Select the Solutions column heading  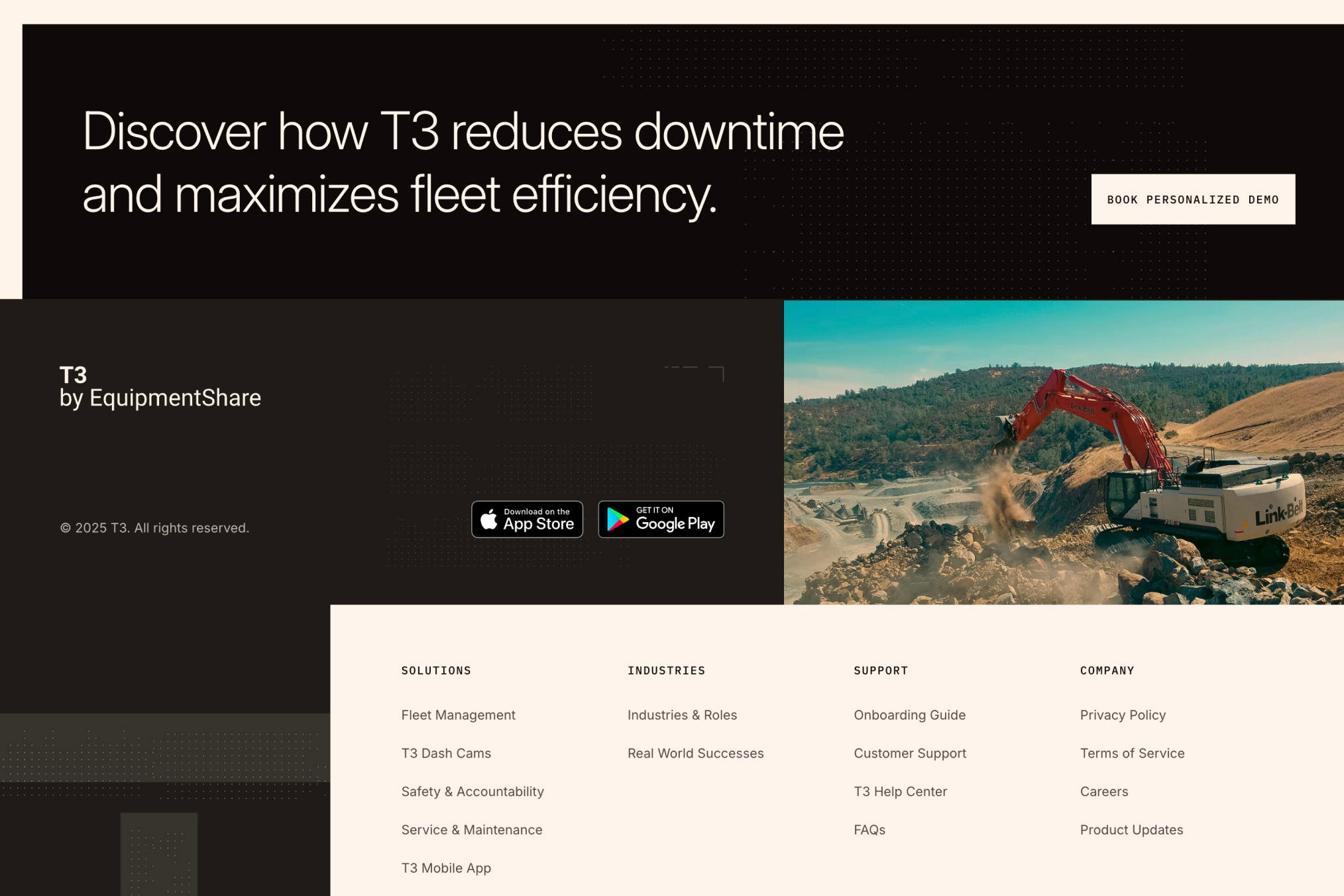(x=436, y=671)
